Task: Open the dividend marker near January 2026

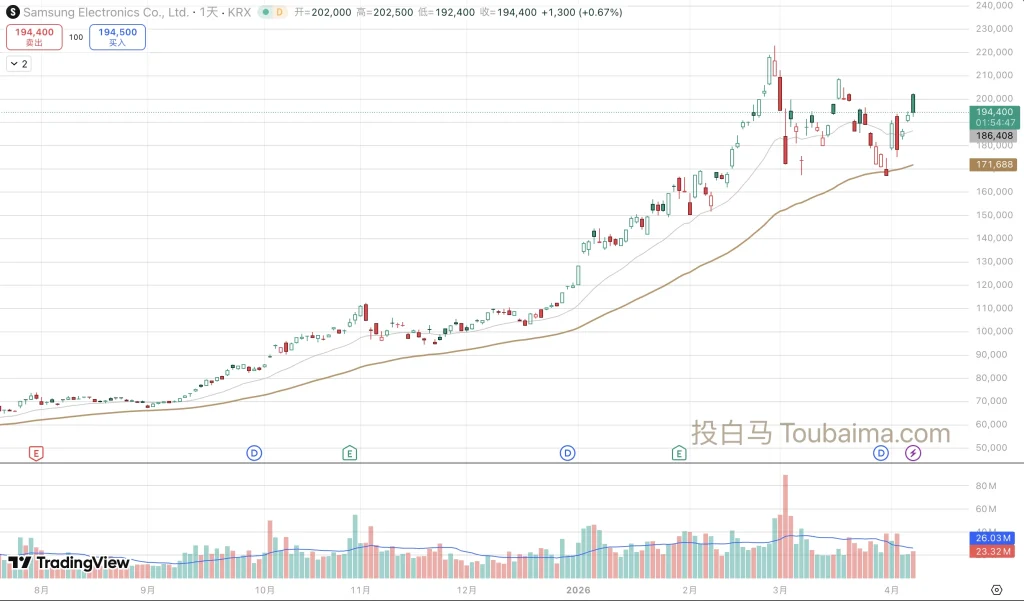Action: (567, 453)
